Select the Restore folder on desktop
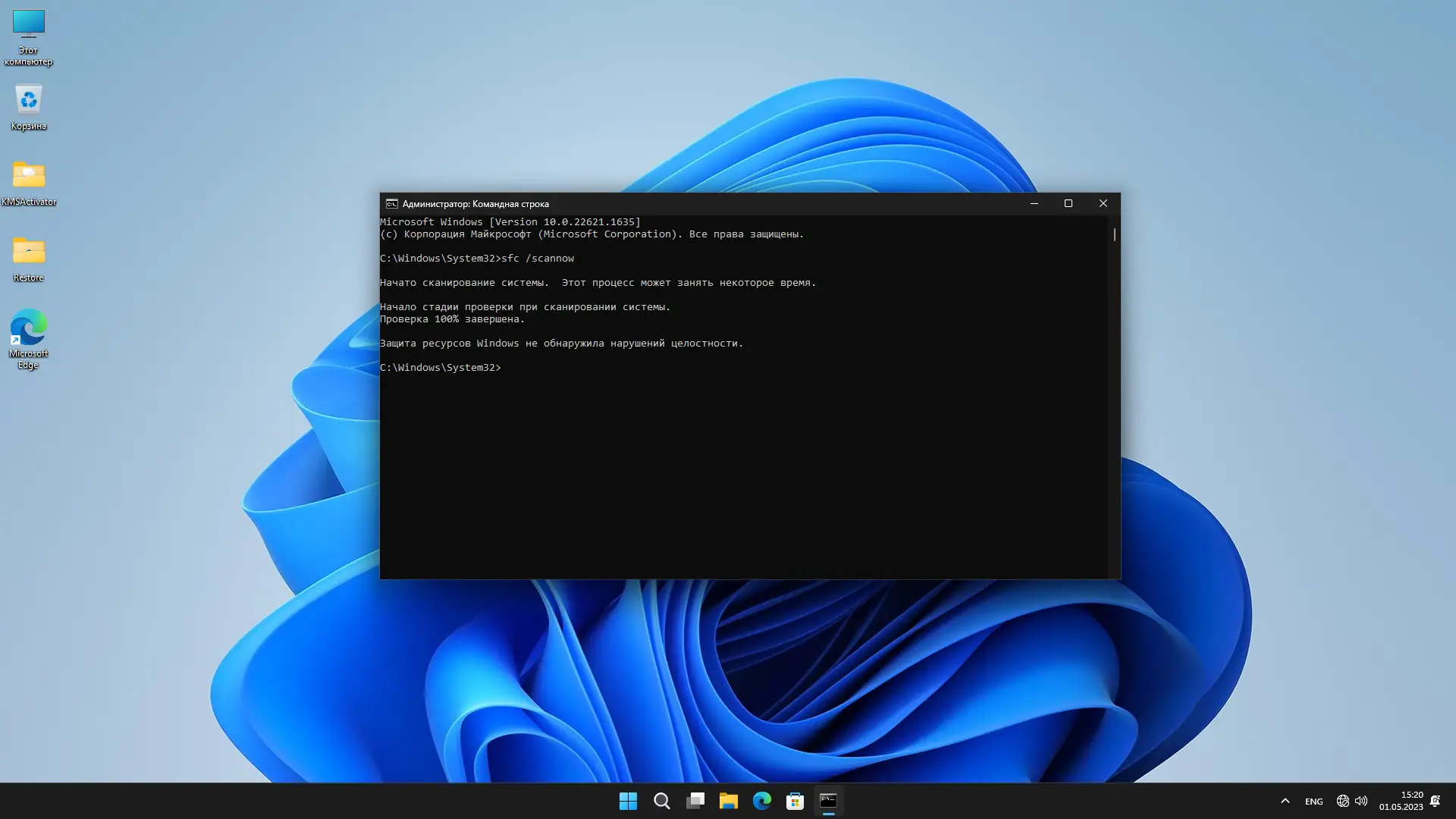The image size is (1456, 819). coord(28,258)
